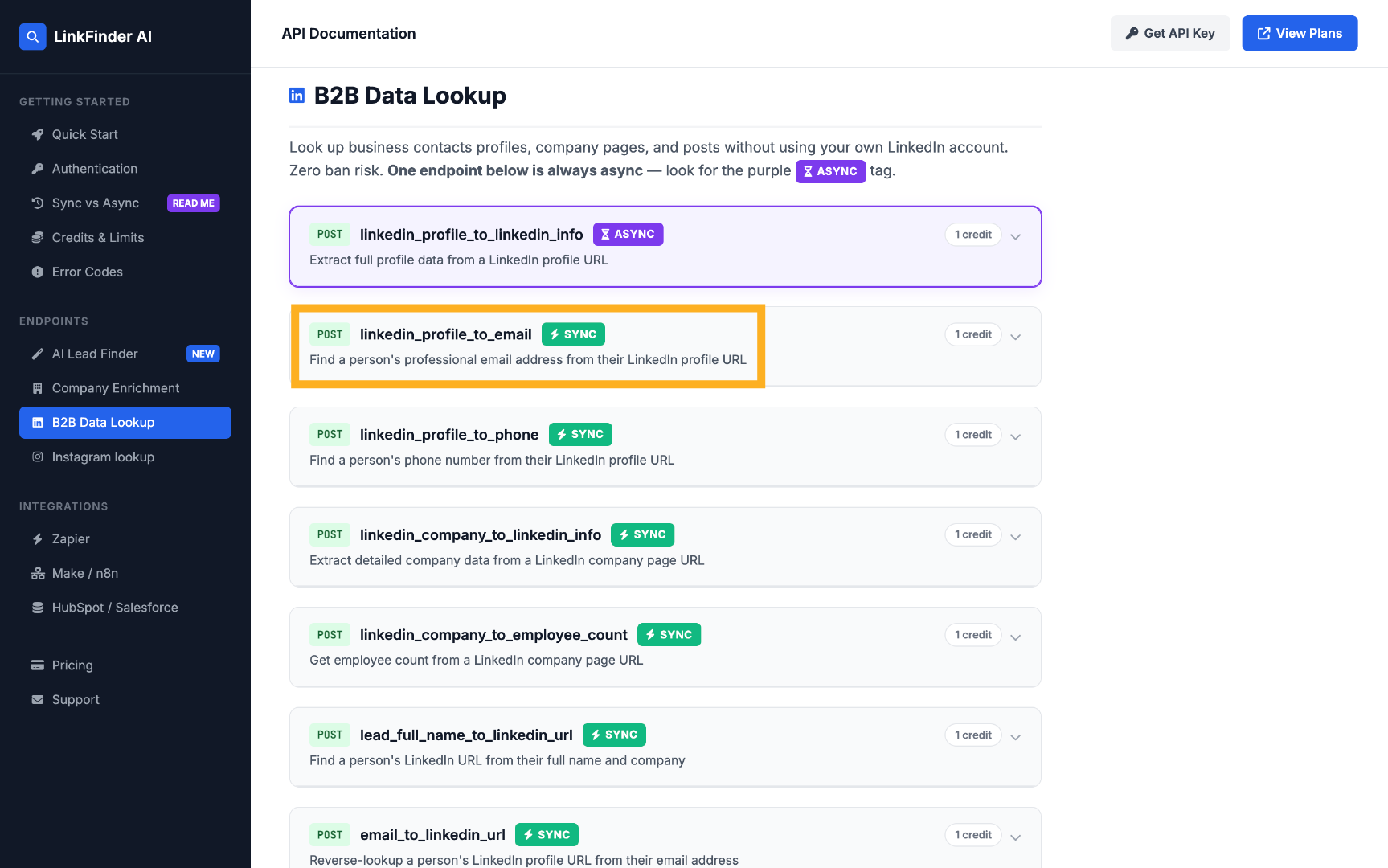Click the linkedin_profile_to_email endpoint name
The height and width of the screenshot is (868, 1388).
click(446, 334)
